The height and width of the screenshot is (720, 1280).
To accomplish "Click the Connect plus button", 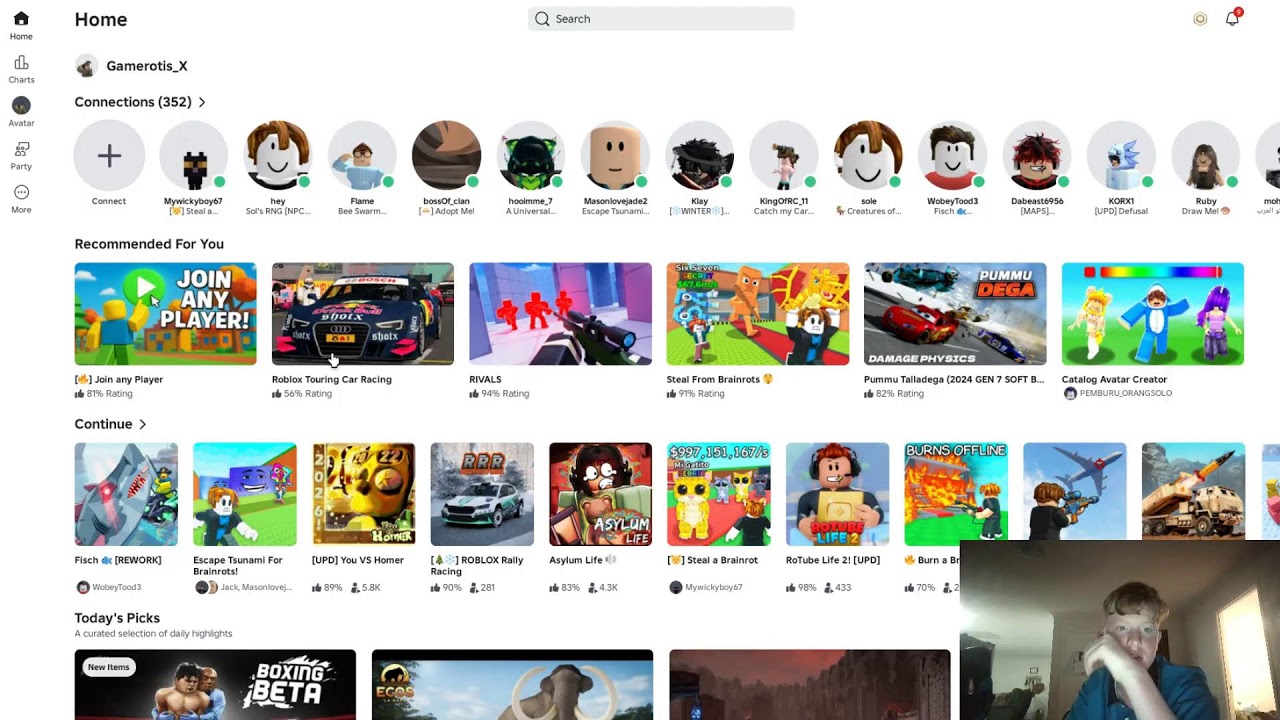I will click(x=109, y=155).
